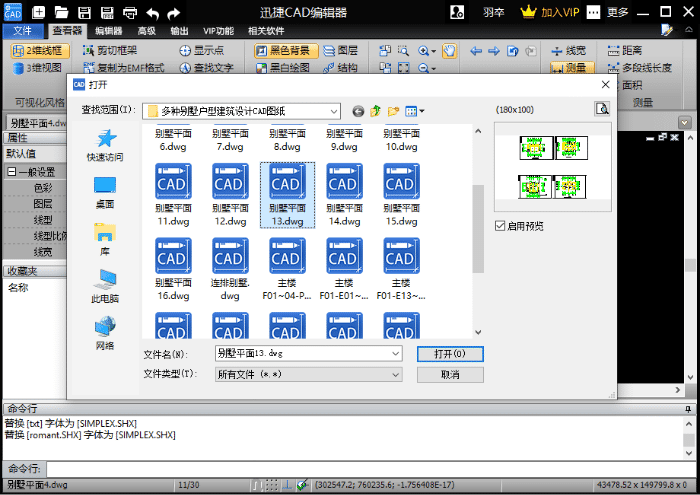The image size is (700, 495).
Task: Click 此电脑 in dialog sidebar
Action: point(105,287)
